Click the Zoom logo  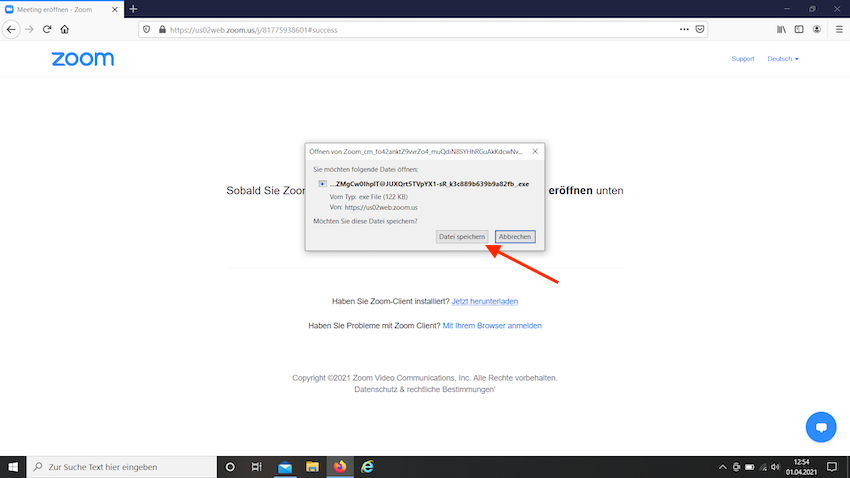[82, 59]
